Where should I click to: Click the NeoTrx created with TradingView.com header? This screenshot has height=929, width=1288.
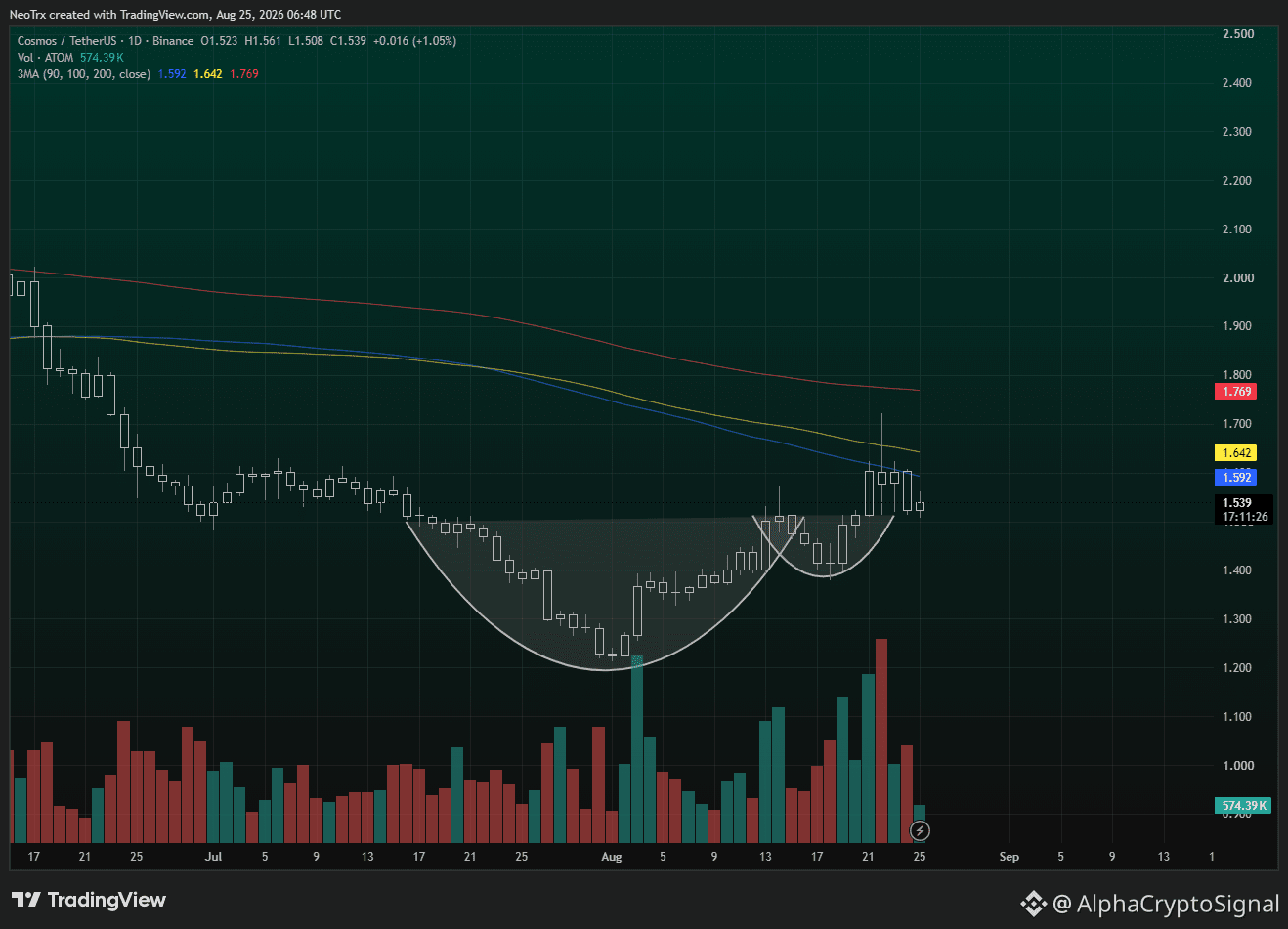pyautogui.click(x=176, y=15)
